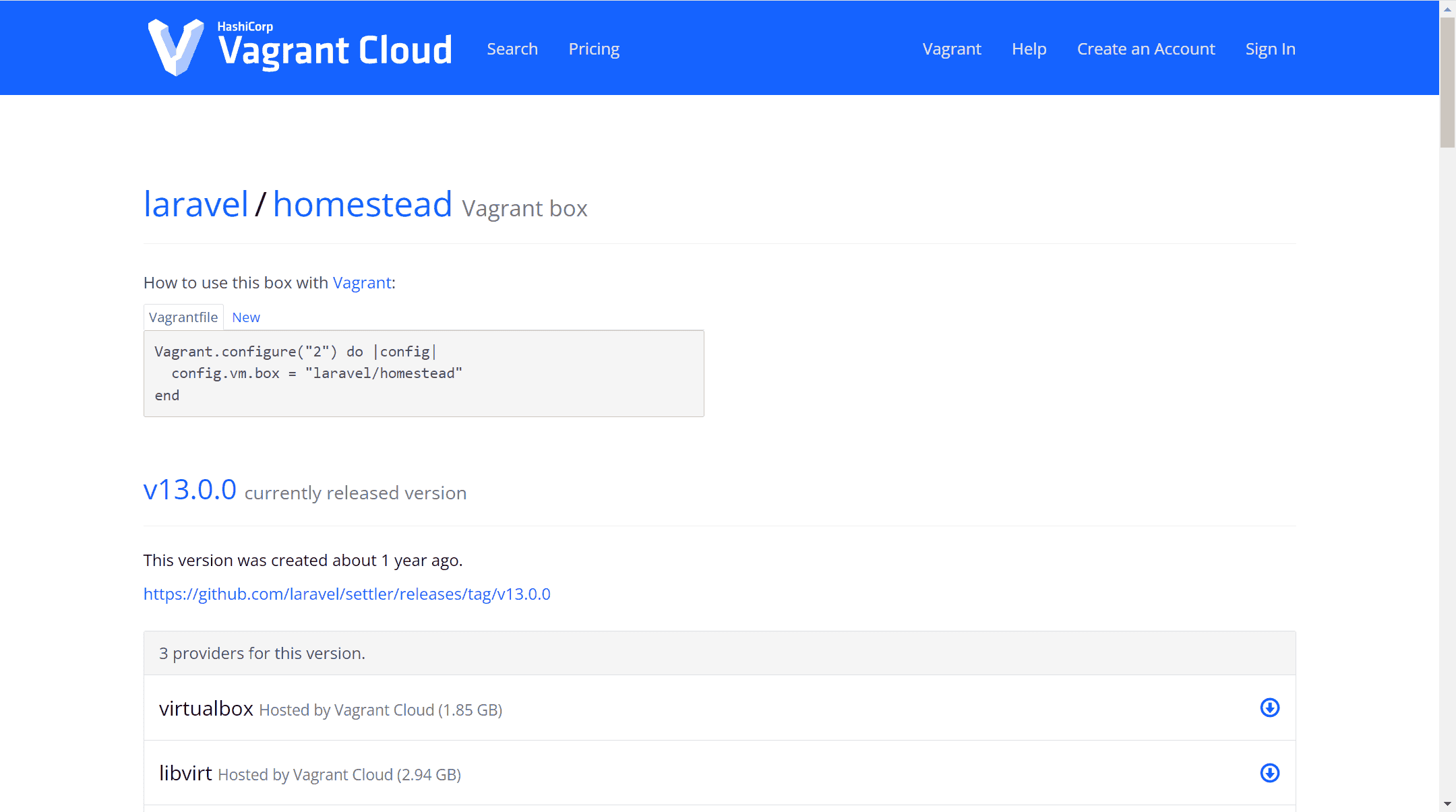This screenshot has height=812, width=1456.
Task: Click Create an Account
Action: pos(1146,49)
